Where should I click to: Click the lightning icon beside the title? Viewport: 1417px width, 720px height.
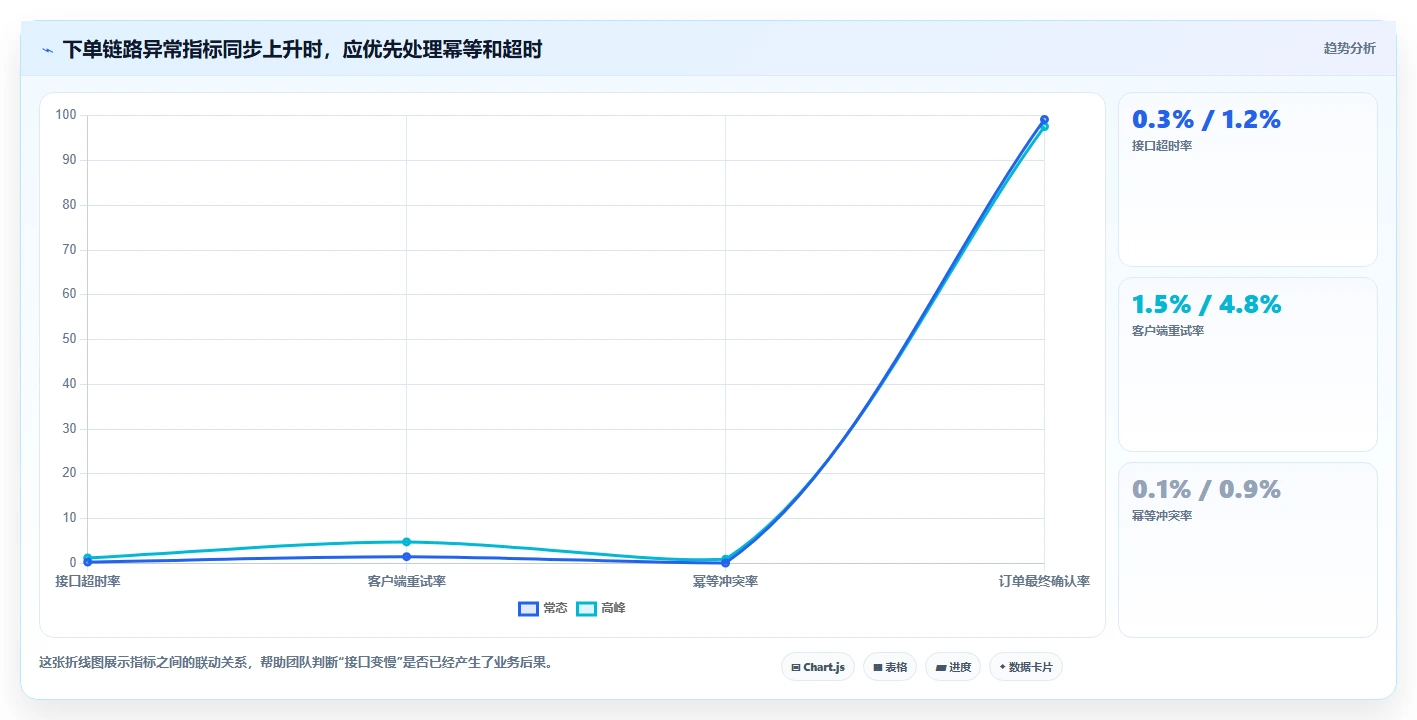(47, 50)
